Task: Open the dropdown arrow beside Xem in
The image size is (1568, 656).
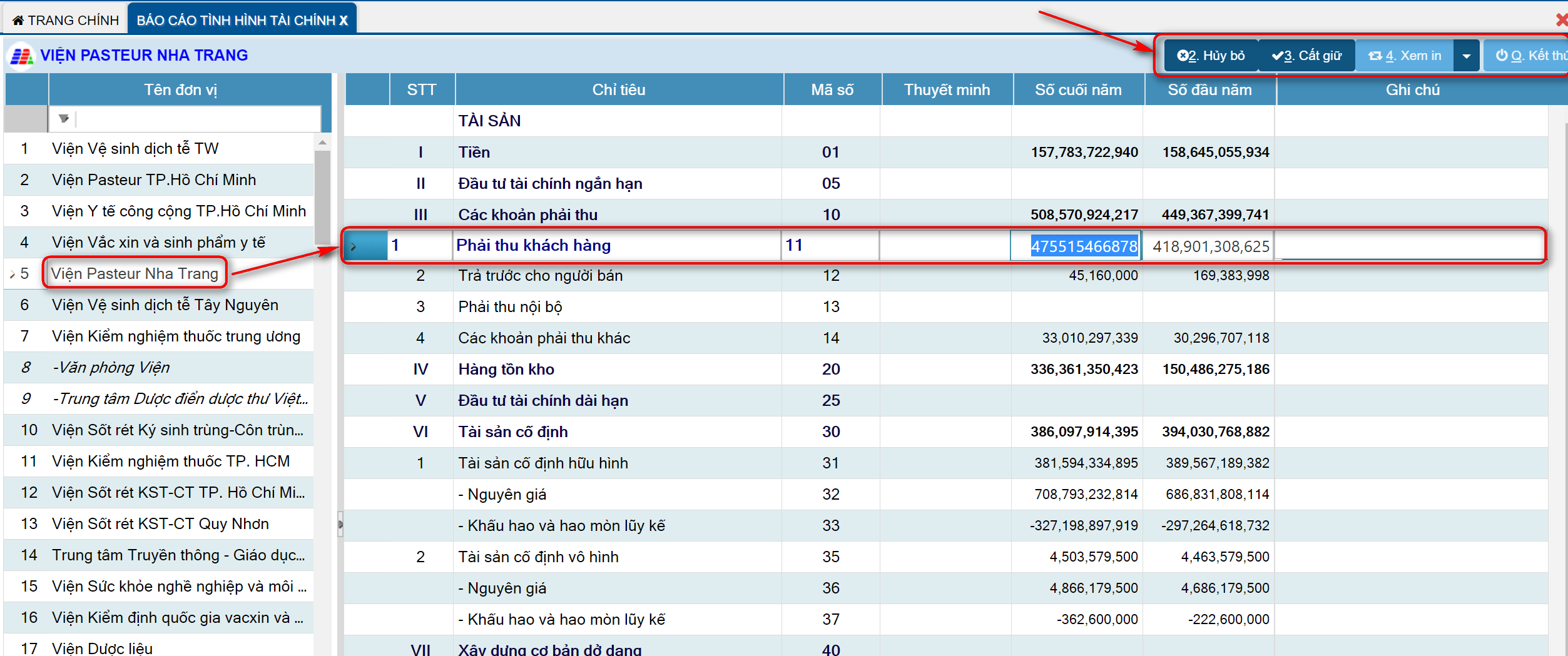Action: pyautogui.click(x=1467, y=56)
